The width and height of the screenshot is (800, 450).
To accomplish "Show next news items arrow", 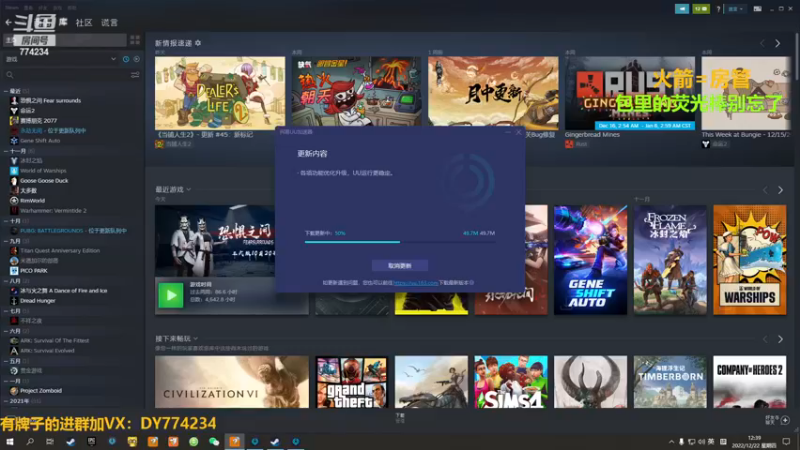I will click(x=778, y=44).
